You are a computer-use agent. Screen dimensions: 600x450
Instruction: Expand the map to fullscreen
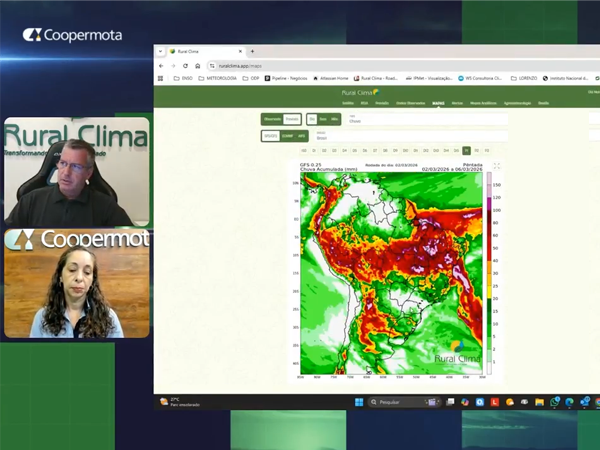tap(497, 166)
